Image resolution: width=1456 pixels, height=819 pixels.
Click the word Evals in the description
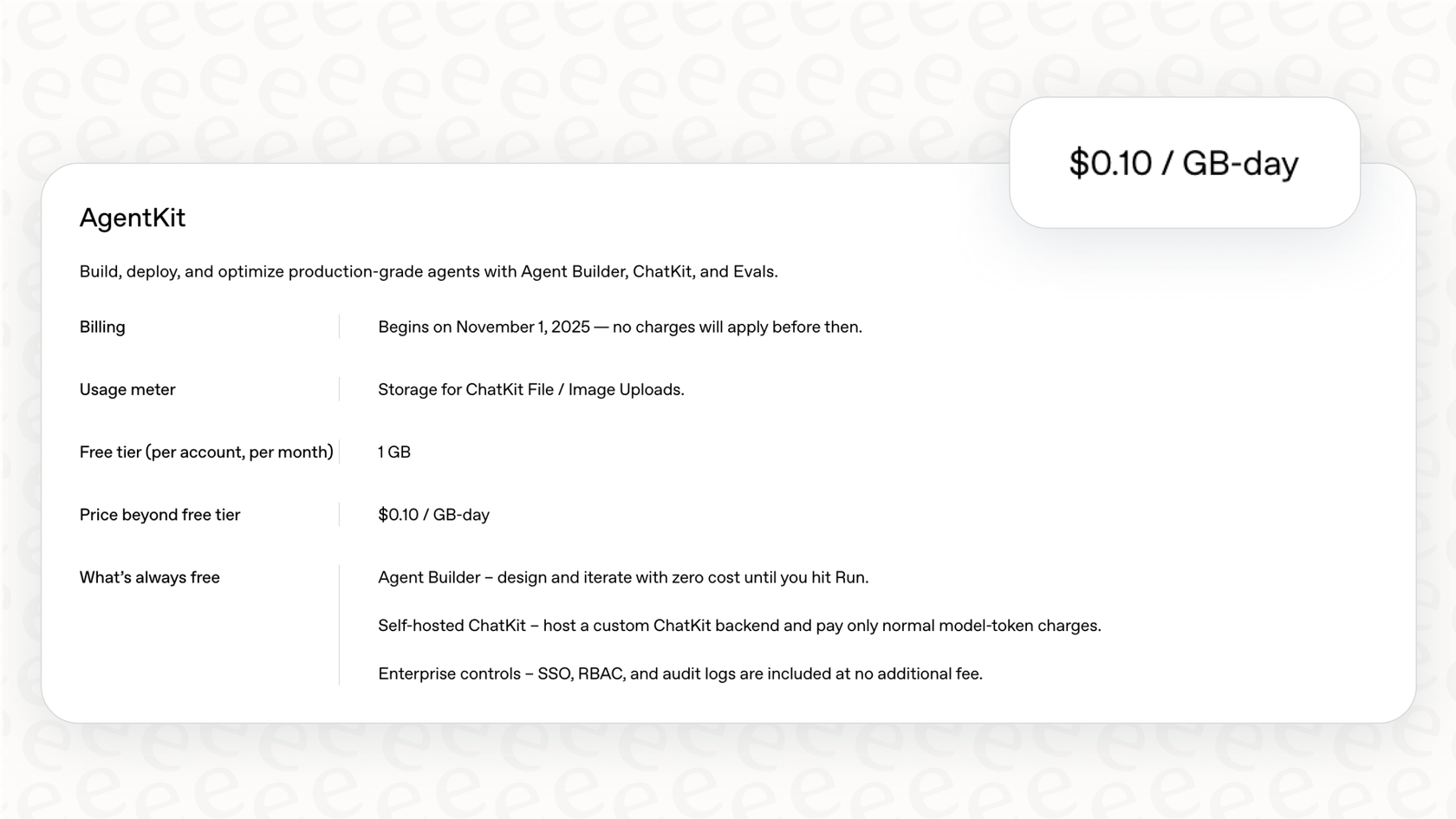click(x=753, y=272)
